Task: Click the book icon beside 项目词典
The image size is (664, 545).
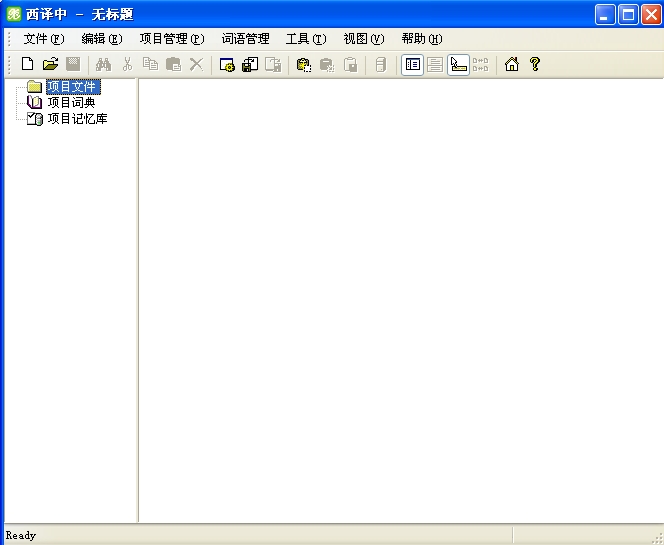Action: click(34, 102)
